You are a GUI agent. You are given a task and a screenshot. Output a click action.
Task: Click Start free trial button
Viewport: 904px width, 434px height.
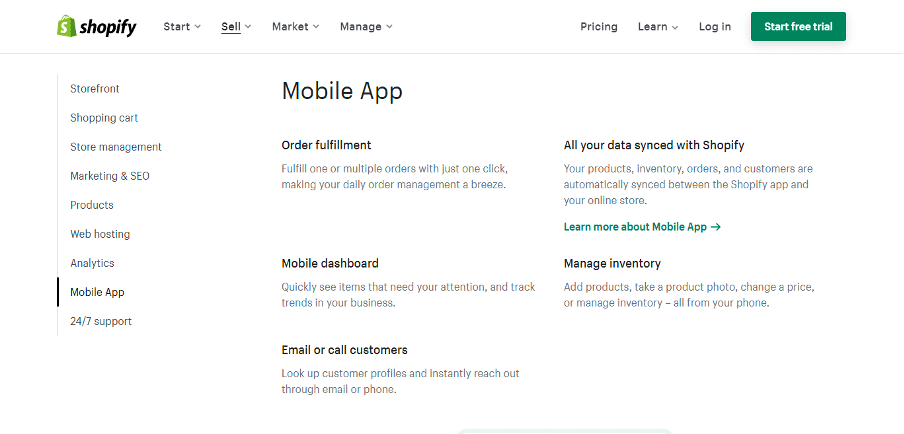pyautogui.click(x=798, y=27)
